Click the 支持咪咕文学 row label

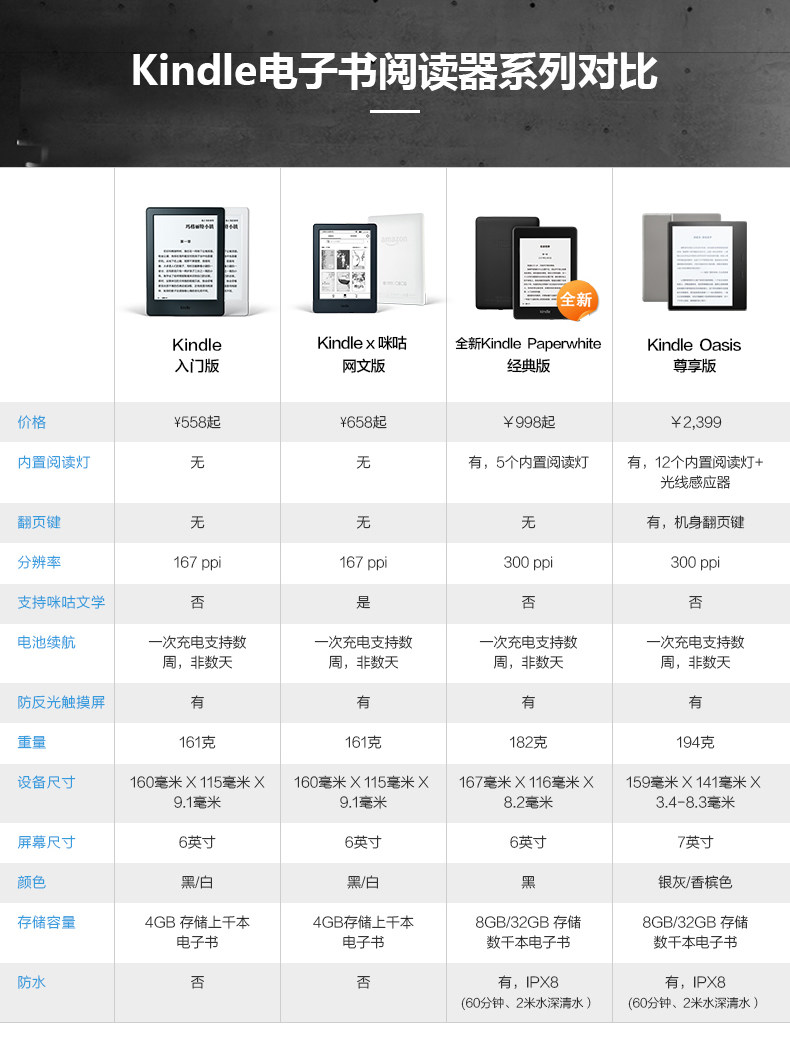point(61,602)
